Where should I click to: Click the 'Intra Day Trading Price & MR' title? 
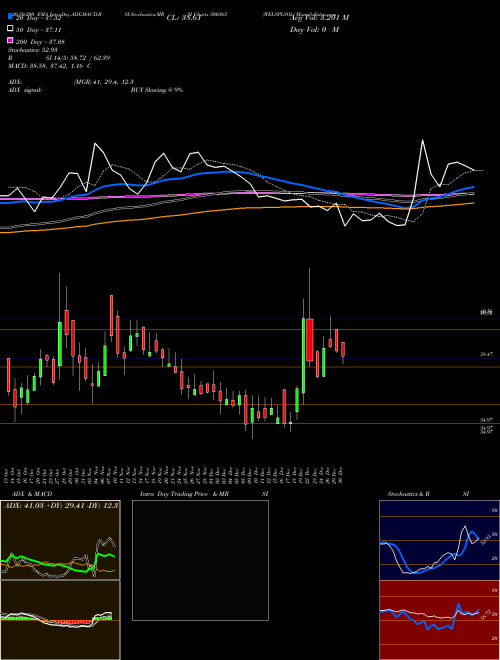[x=184, y=494]
